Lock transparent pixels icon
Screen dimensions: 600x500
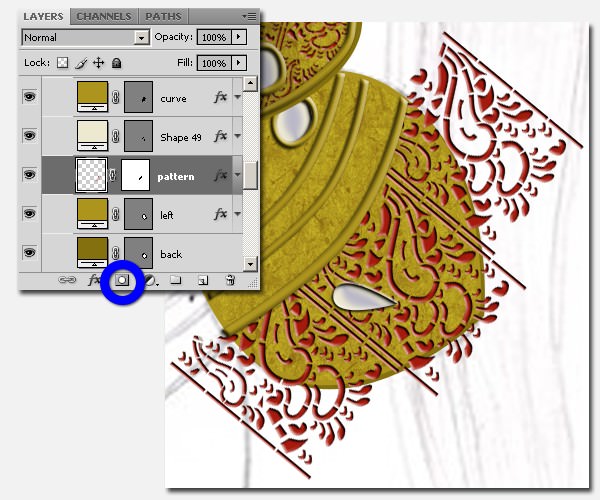click(x=62, y=63)
